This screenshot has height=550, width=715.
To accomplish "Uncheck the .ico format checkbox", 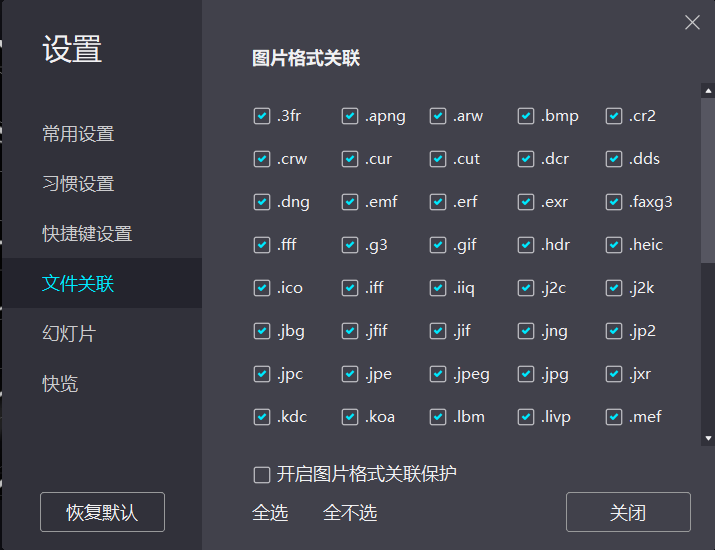I will pos(262,288).
